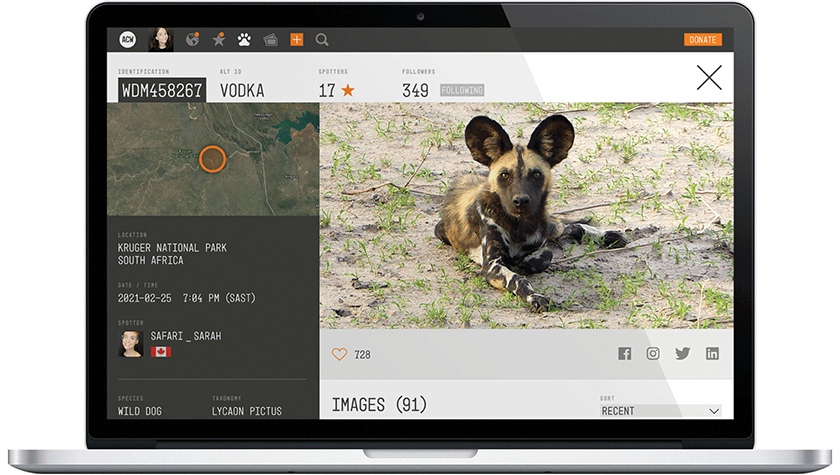Click the 349 followers count
This screenshot has height=475, width=840.
click(x=415, y=91)
